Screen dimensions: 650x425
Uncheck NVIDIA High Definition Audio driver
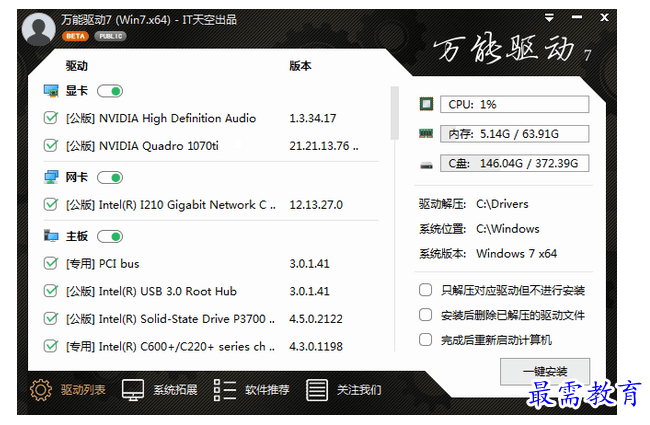(x=51, y=118)
